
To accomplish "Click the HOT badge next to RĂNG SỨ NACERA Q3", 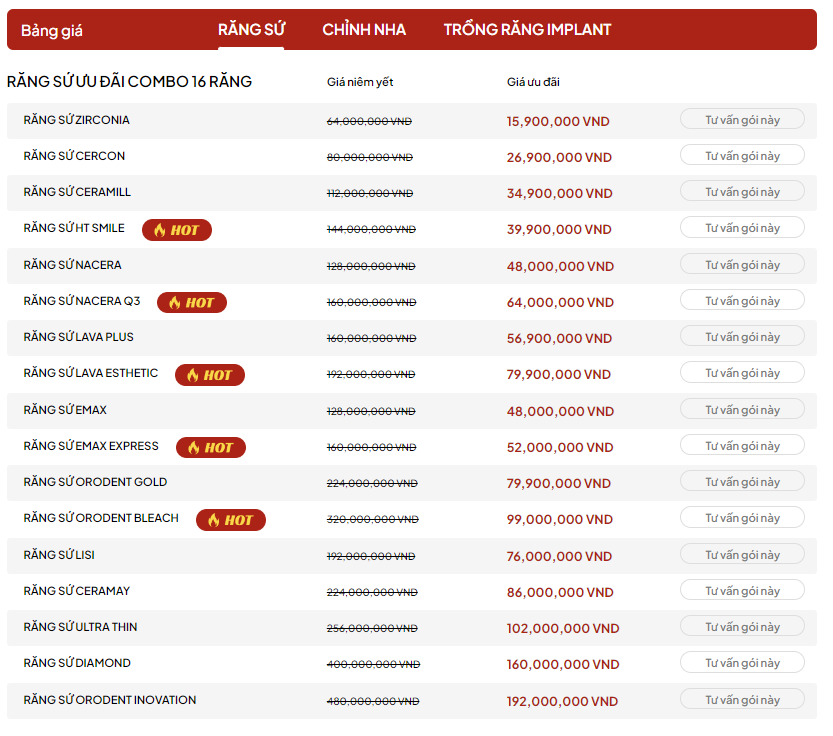I will pos(191,301).
